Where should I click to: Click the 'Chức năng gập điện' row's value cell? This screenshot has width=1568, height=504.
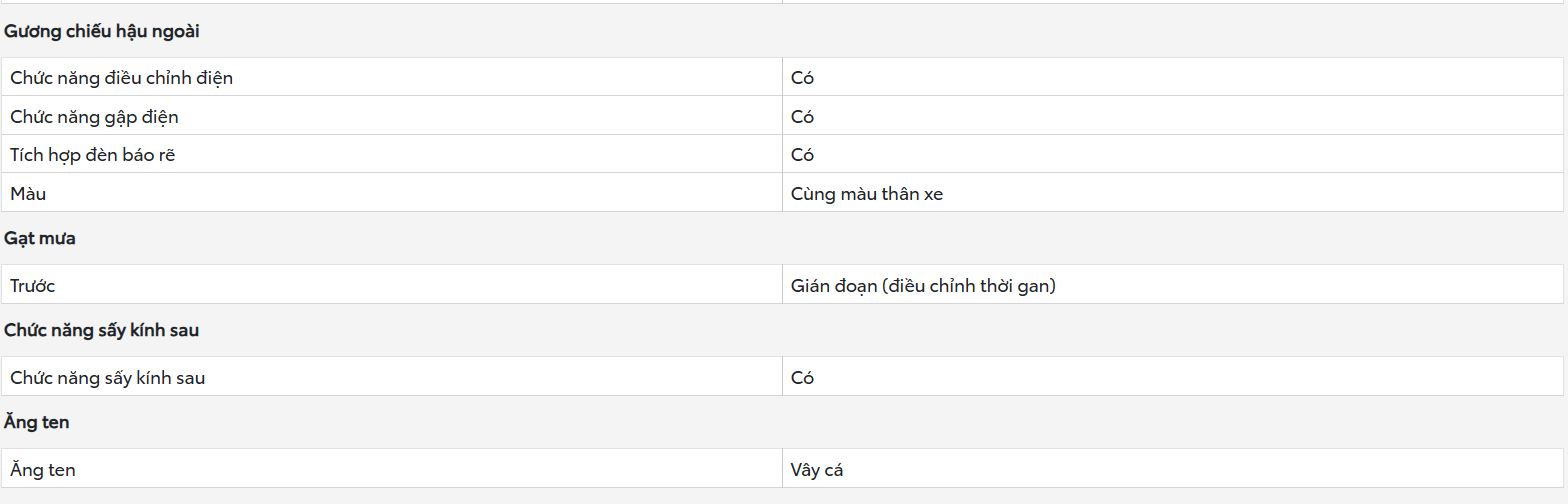1173,116
